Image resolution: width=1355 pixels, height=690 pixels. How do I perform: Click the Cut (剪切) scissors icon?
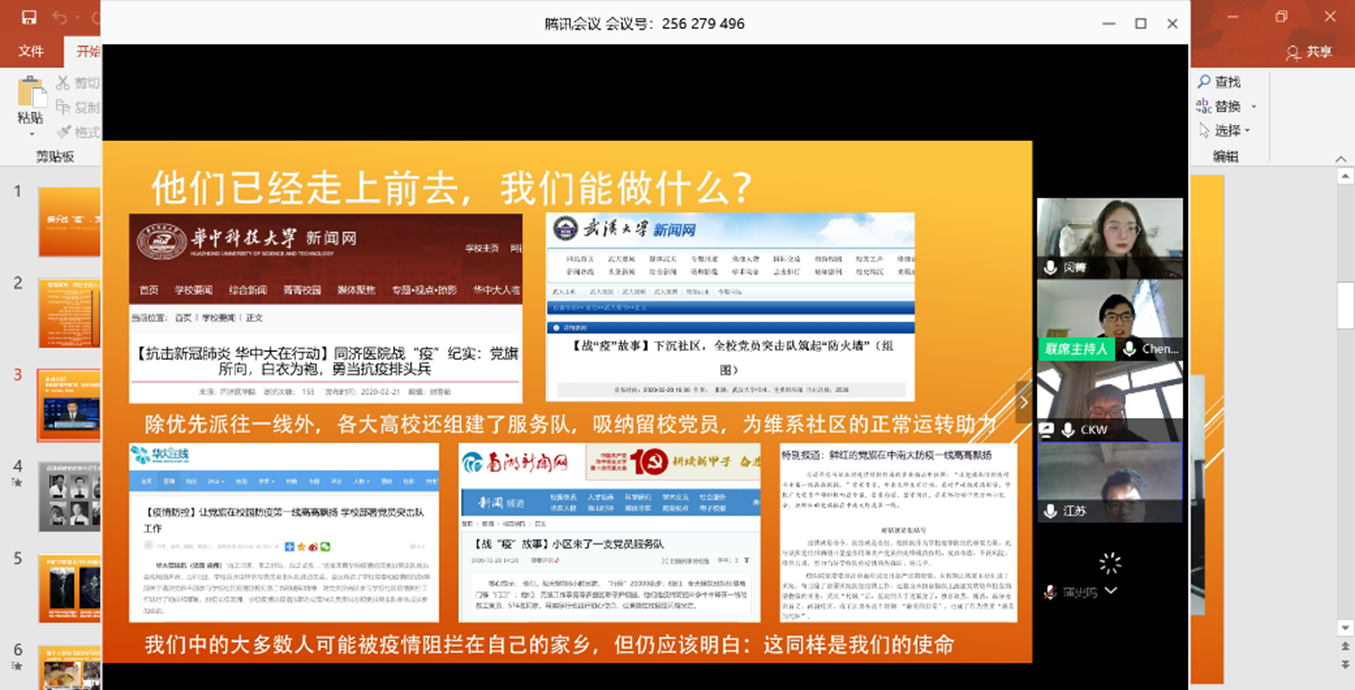point(64,83)
